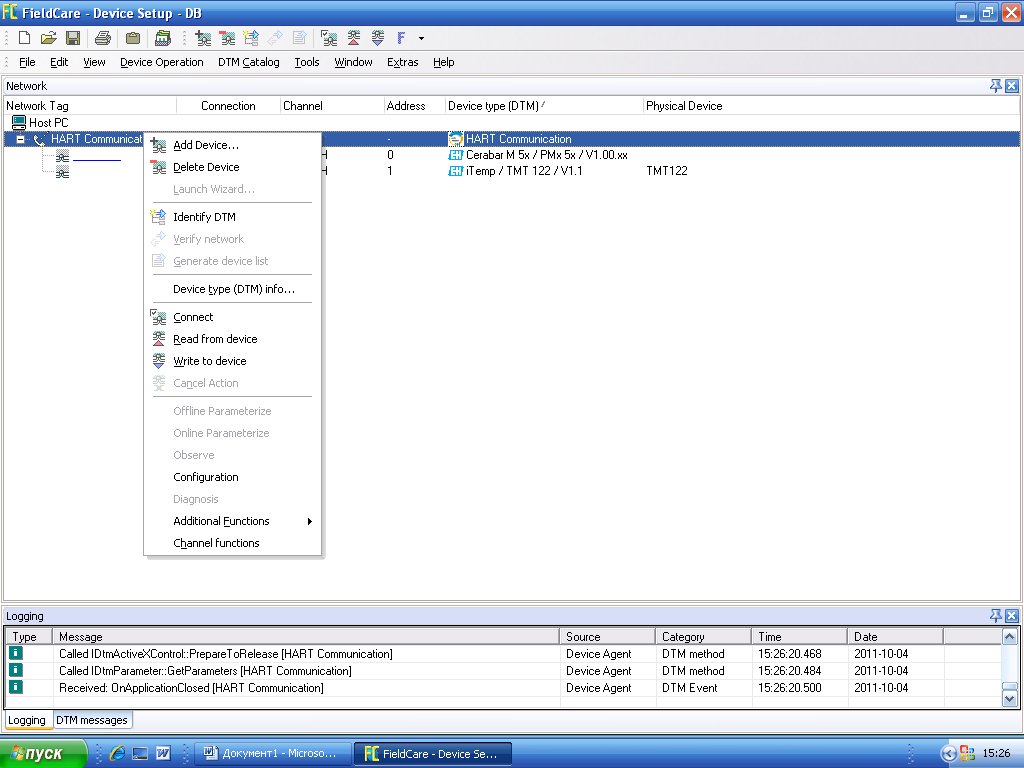Create a new project with the New icon
Image resolution: width=1024 pixels, height=768 pixels.
24,38
